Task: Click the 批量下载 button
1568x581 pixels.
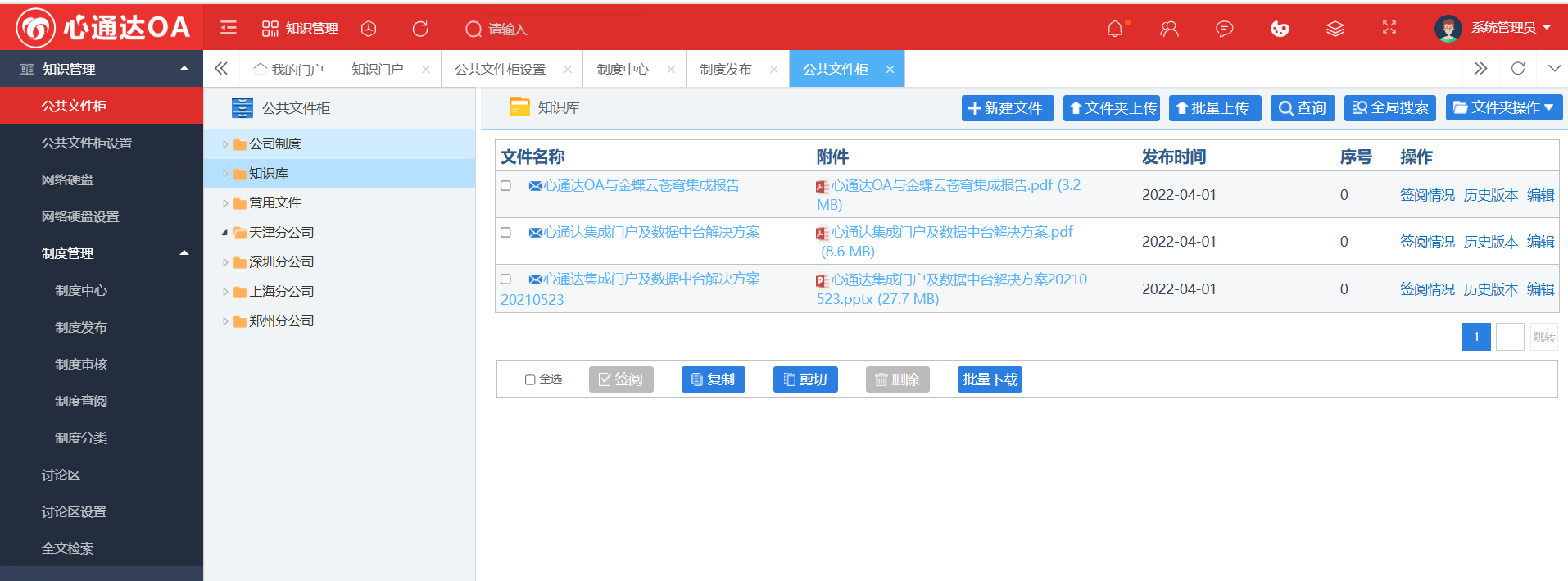Action: 990,379
